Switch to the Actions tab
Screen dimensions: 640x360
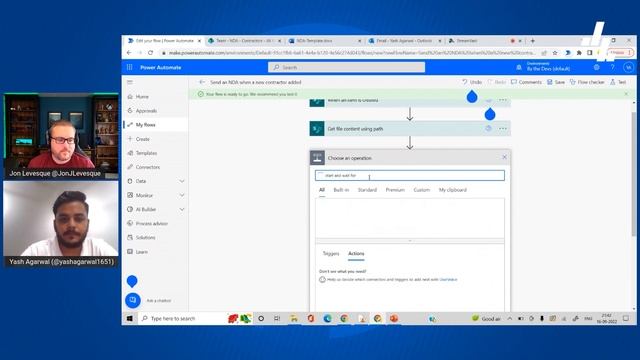coord(356,253)
